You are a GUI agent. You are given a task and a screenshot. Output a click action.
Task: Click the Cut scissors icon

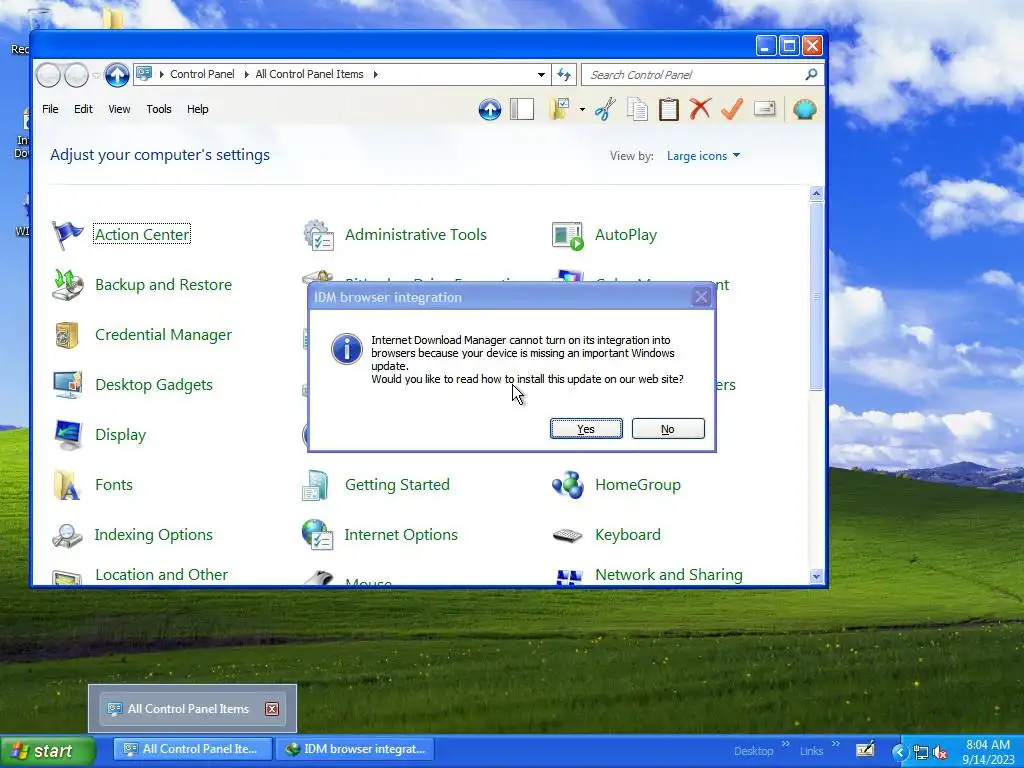pos(605,109)
